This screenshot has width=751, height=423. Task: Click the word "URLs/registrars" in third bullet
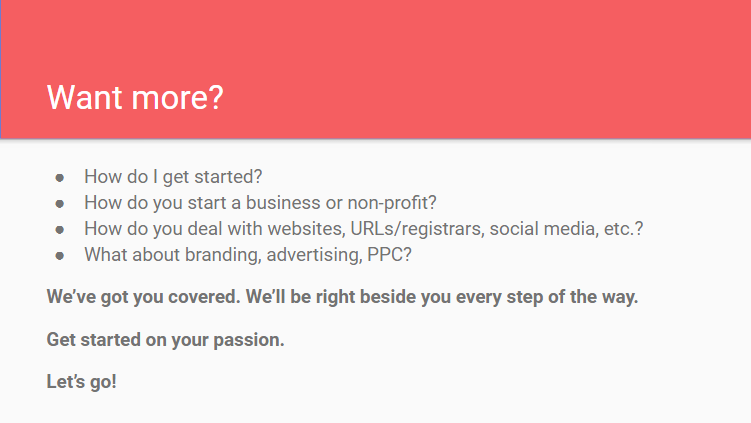(x=417, y=229)
